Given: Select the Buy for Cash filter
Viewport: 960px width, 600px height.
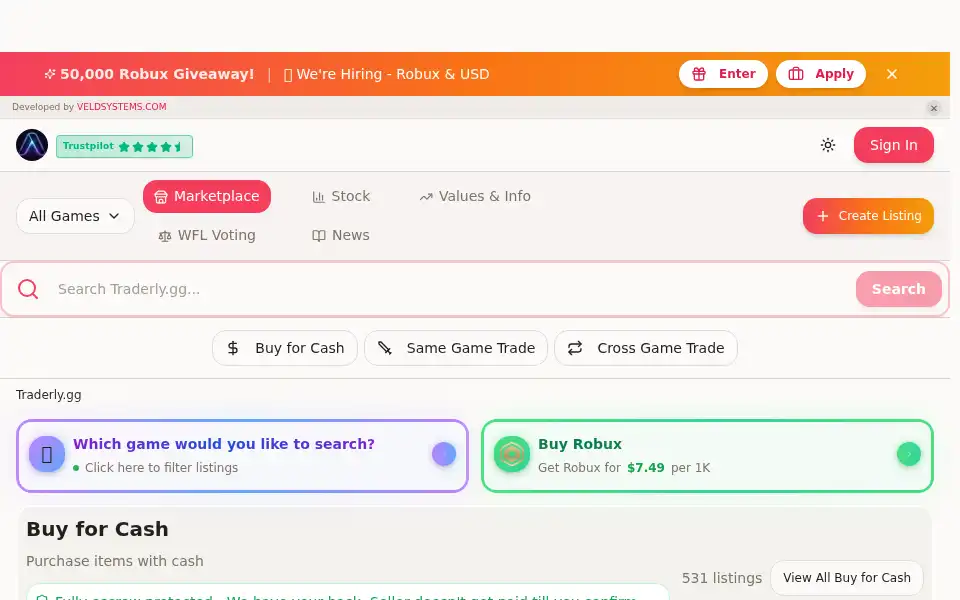Looking at the screenshot, I should pos(285,348).
